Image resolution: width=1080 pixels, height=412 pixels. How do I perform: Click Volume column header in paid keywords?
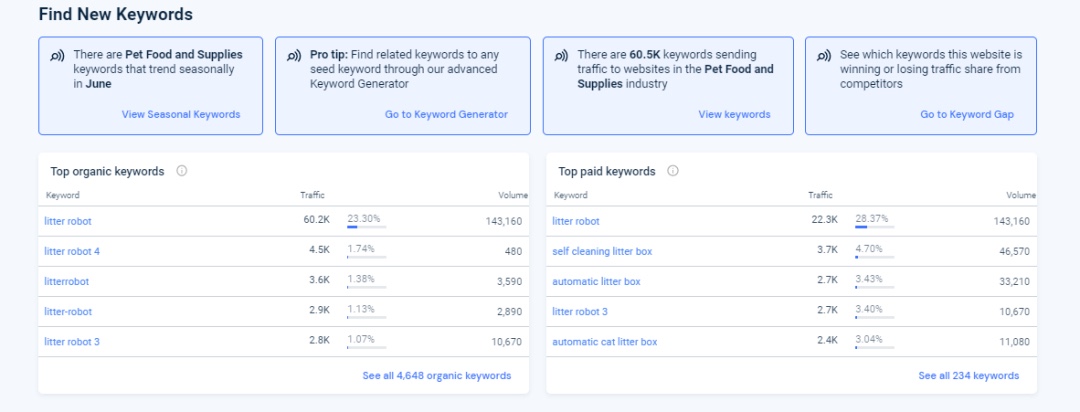pos(1020,195)
